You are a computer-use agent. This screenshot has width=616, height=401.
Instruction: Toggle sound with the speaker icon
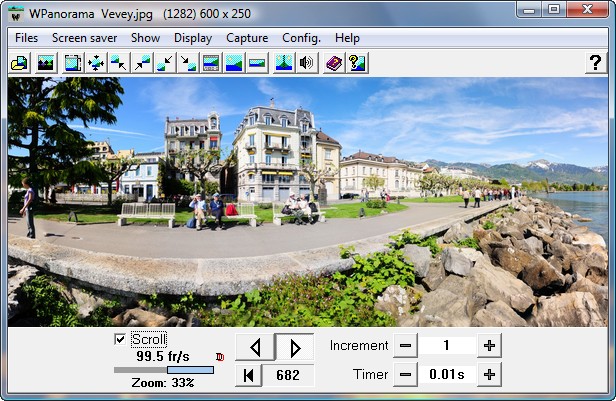(x=307, y=63)
